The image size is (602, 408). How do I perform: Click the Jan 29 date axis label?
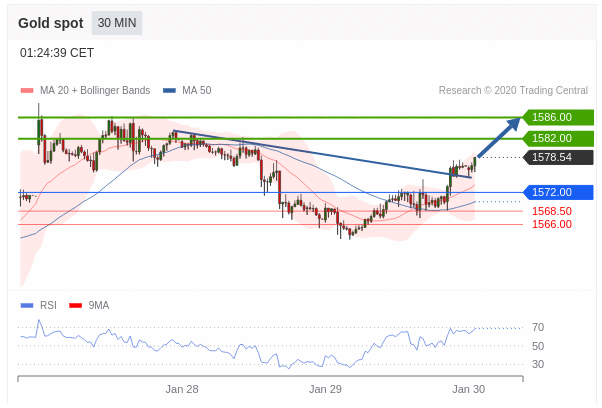pos(325,390)
